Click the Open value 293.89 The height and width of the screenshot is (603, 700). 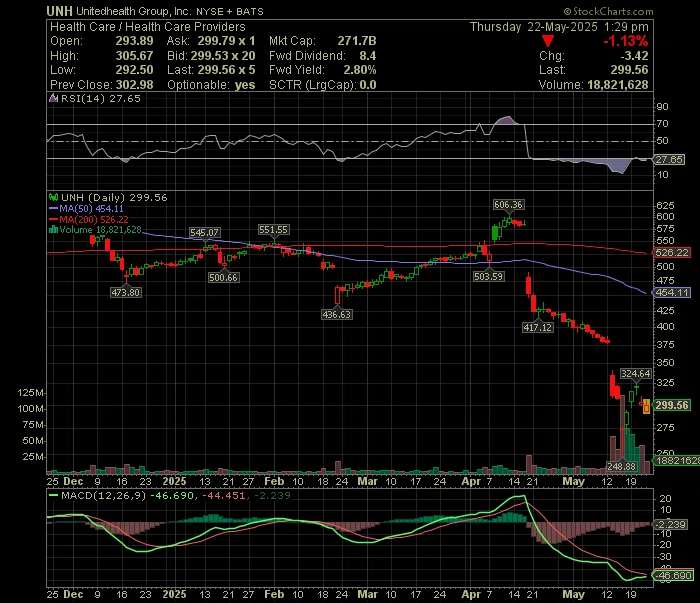point(134,41)
